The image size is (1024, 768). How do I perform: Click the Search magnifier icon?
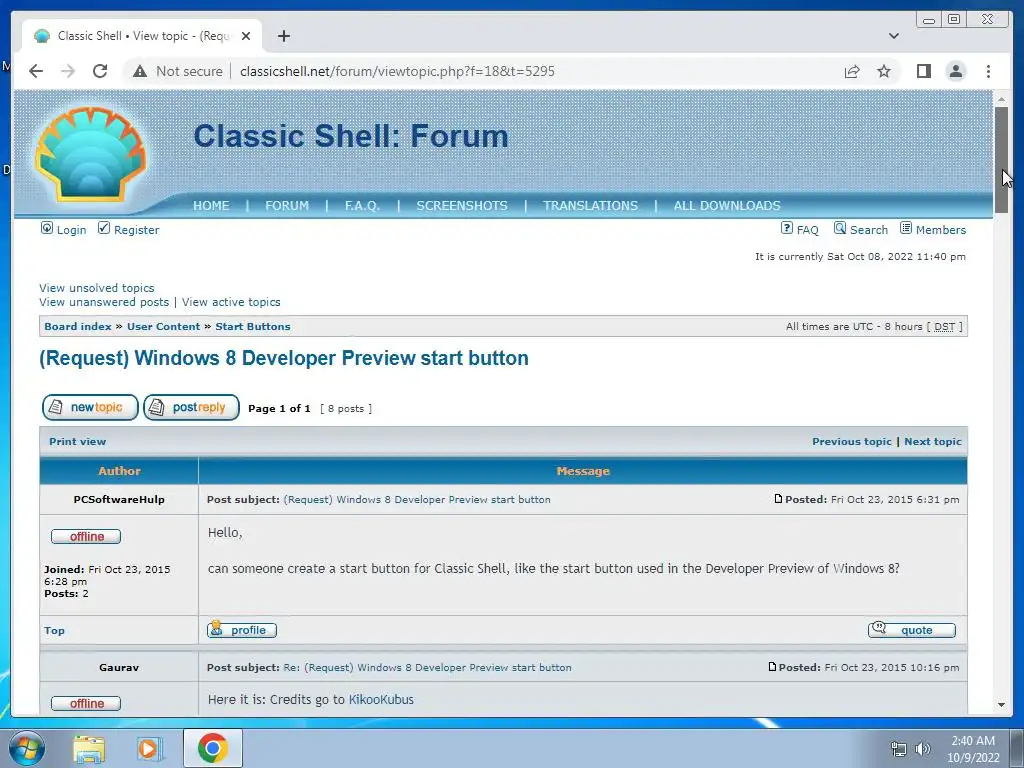click(x=840, y=228)
